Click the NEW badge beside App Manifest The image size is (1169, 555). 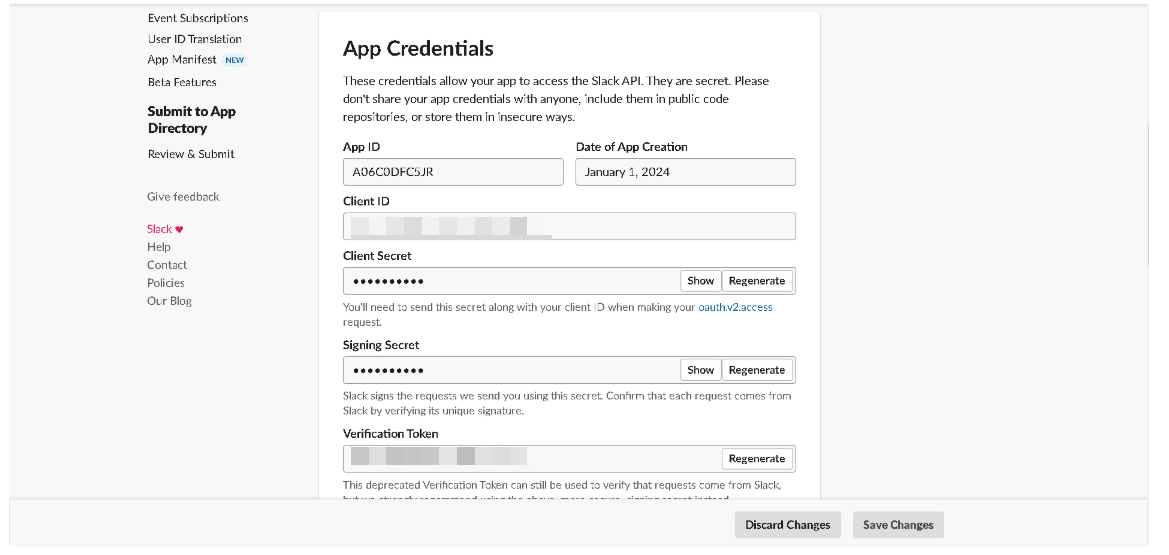coord(235,60)
